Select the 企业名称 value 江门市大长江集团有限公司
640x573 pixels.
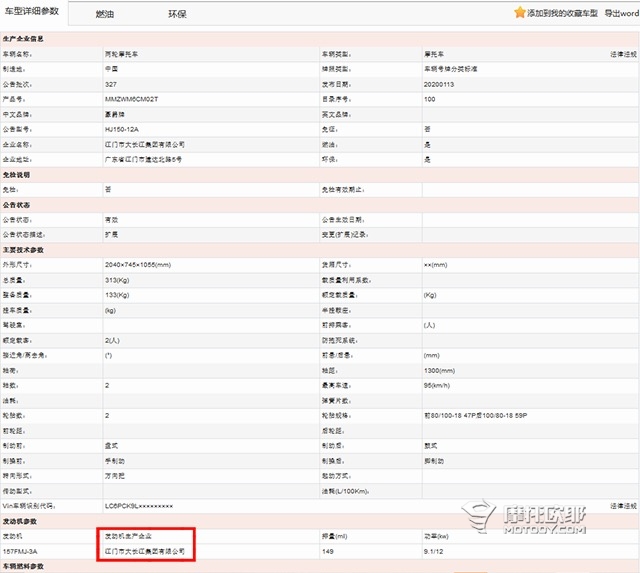pyautogui.click(x=144, y=144)
